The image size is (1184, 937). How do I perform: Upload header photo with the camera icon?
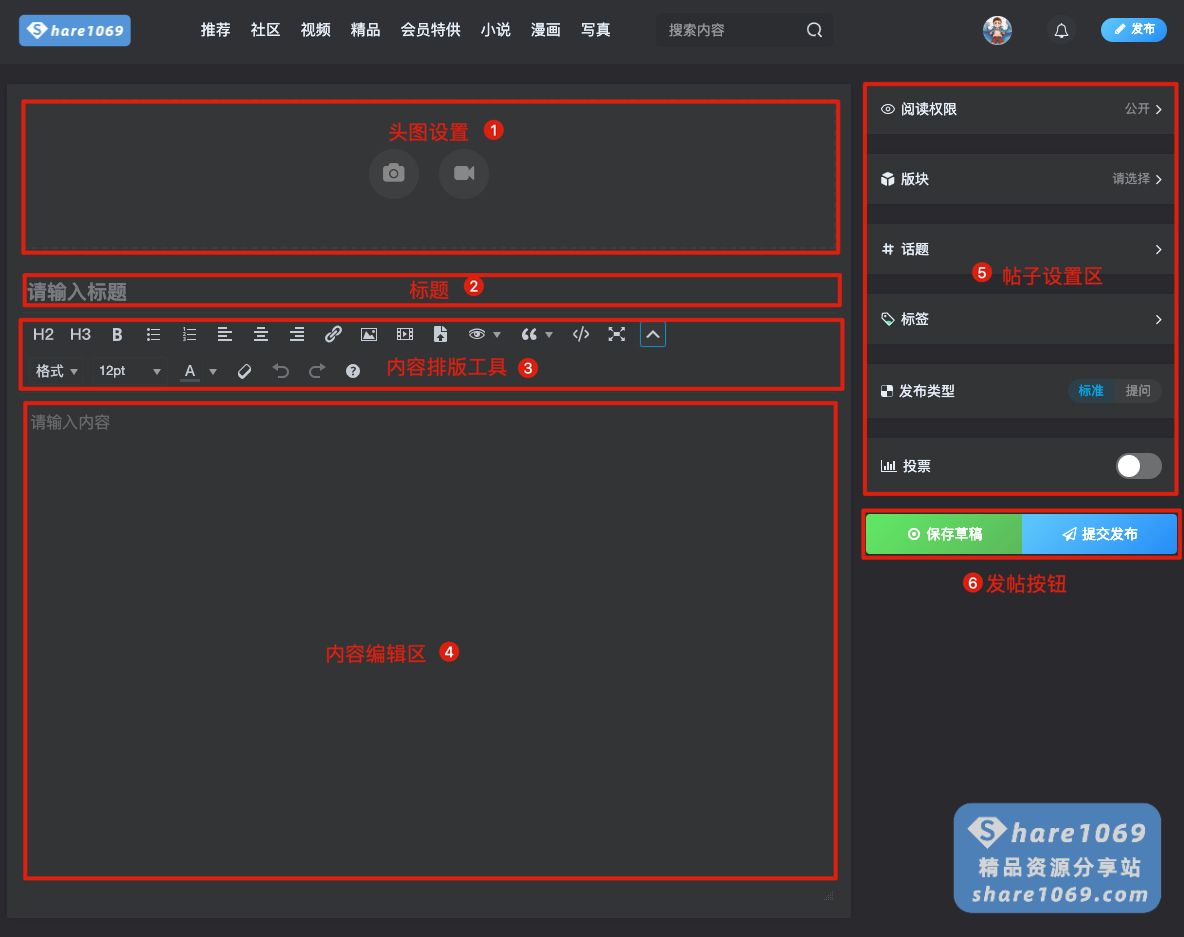394,173
